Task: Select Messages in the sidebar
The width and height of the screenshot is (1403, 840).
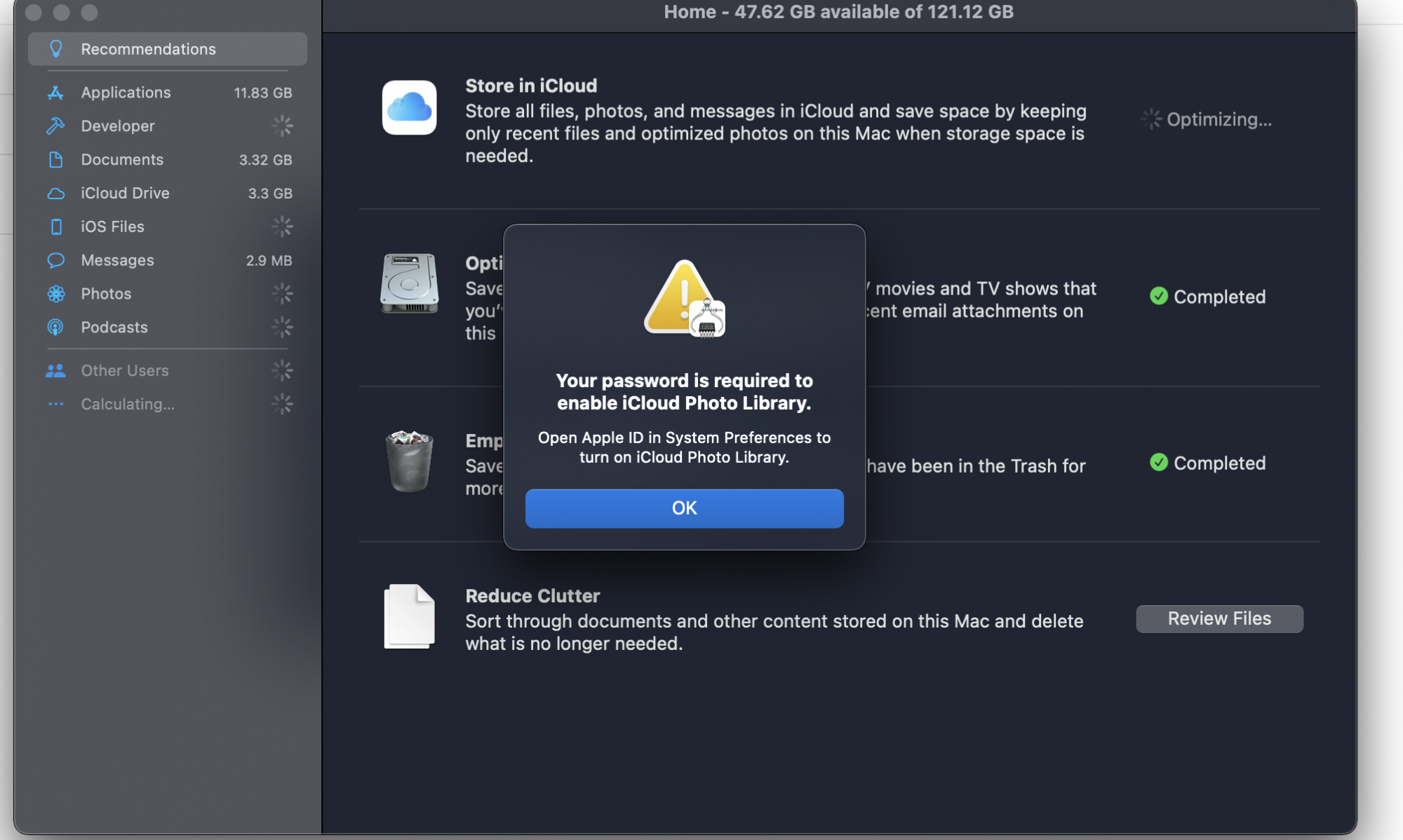Action: (x=167, y=260)
